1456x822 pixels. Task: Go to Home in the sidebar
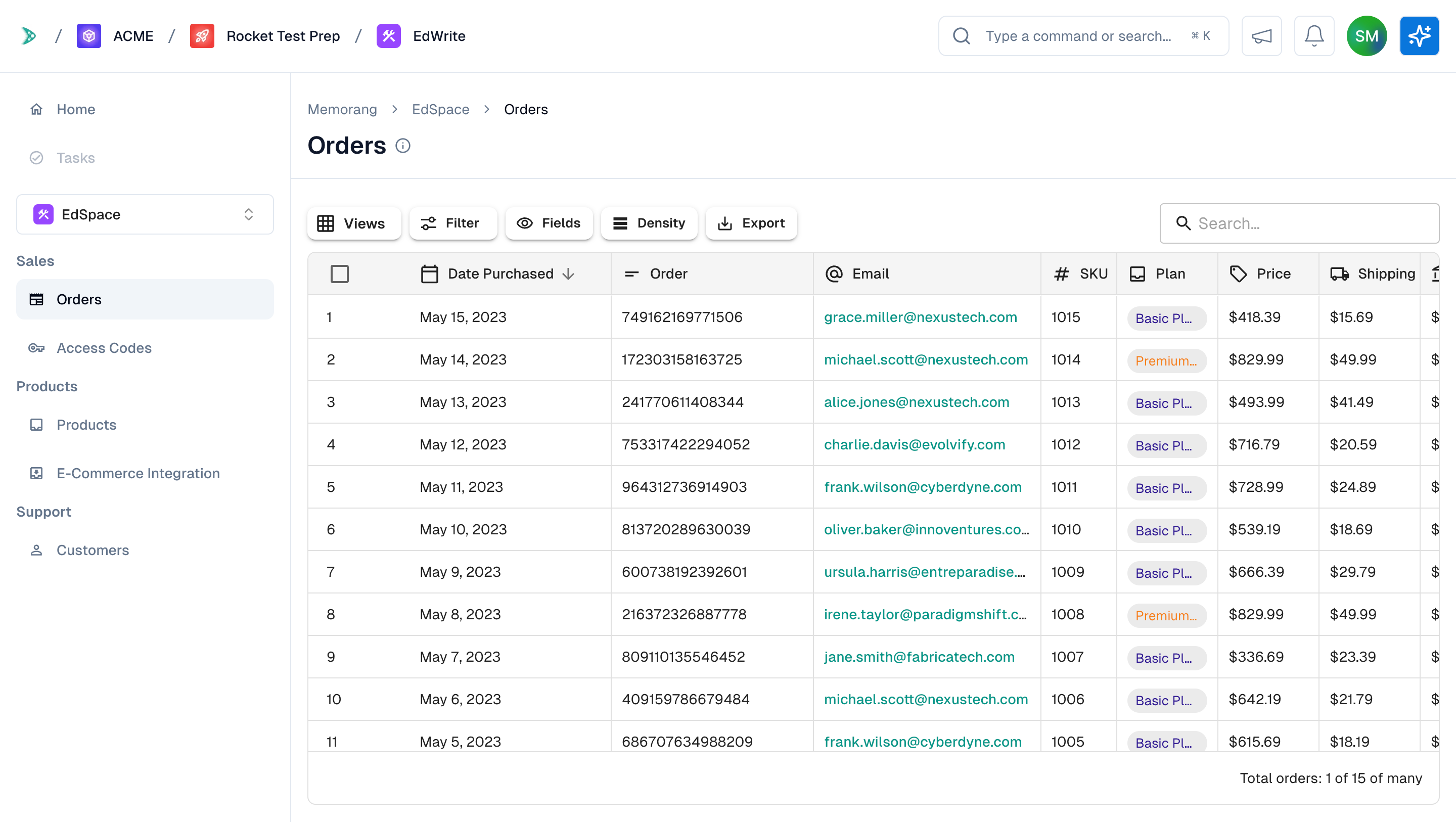point(145,109)
